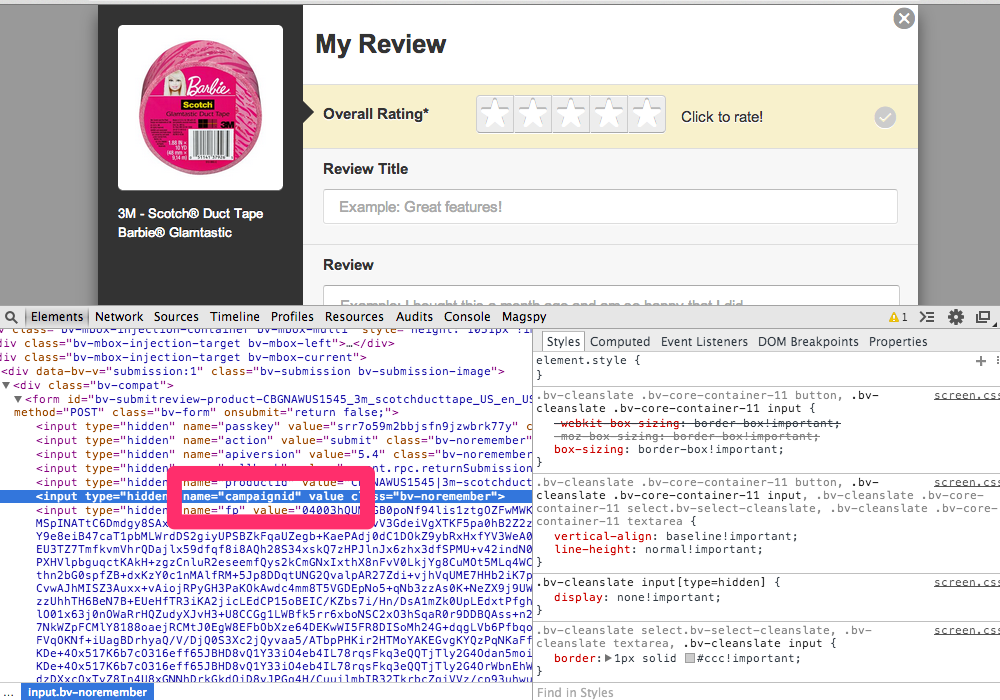The height and width of the screenshot is (700, 1000).
Task: Open screen.css link for border rule
Action: [x=966, y=631]
